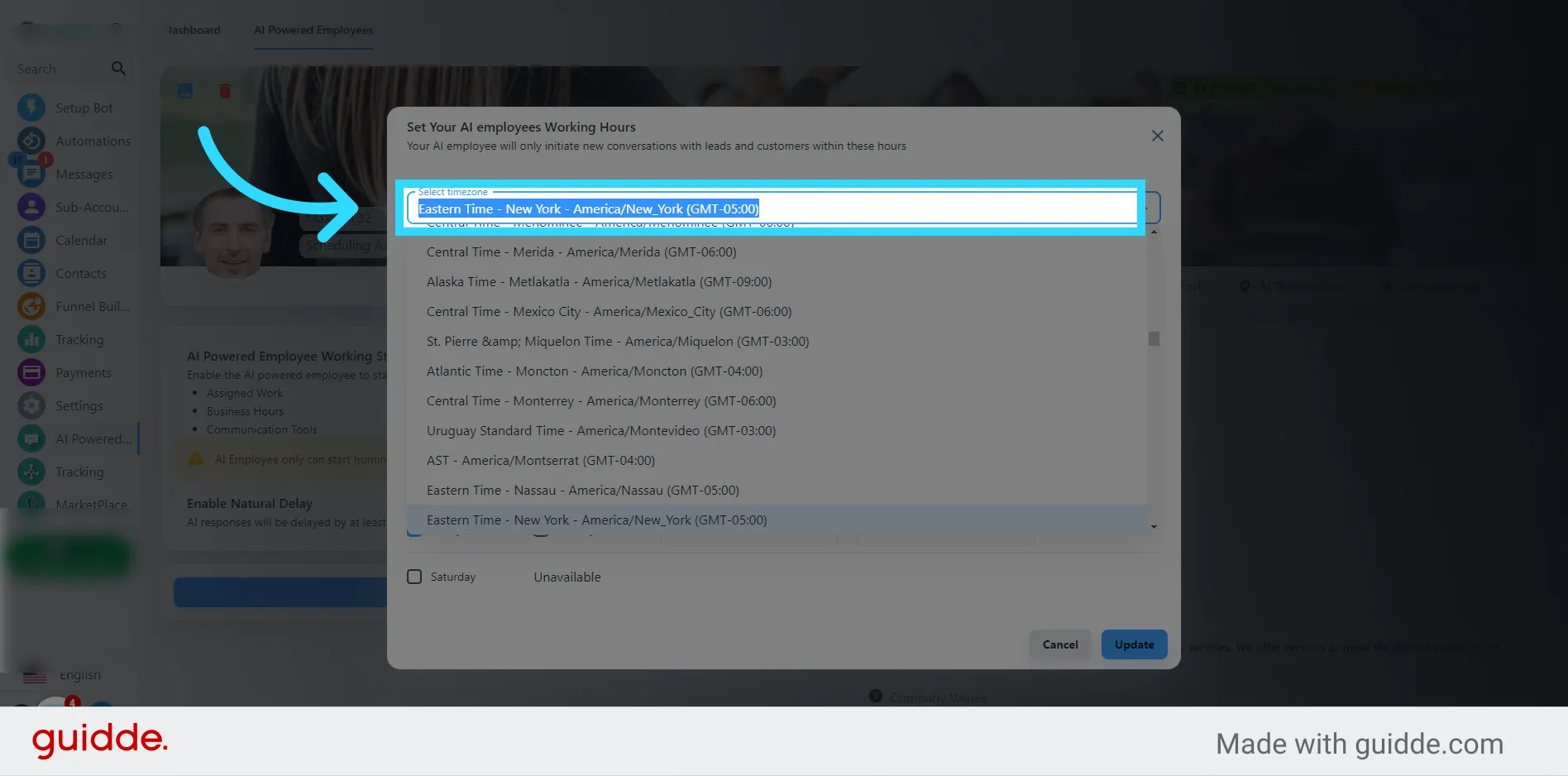This screenshot has width=1568, height=776.
Task: Choose Uruguay Standard Time - Montevideo option
Action: click(x=777, y=430)
